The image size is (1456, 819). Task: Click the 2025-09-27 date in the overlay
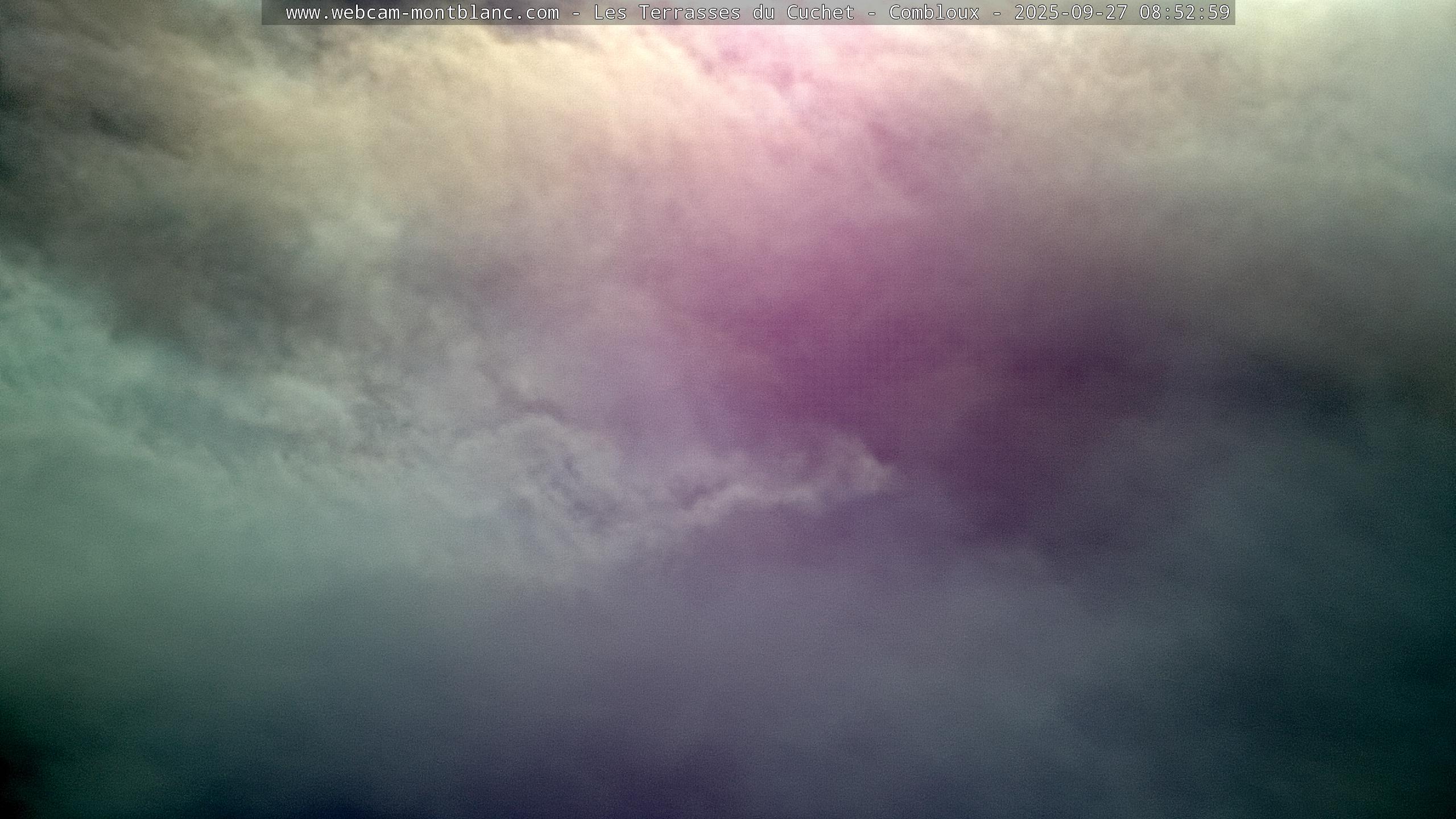[1070, 13]
